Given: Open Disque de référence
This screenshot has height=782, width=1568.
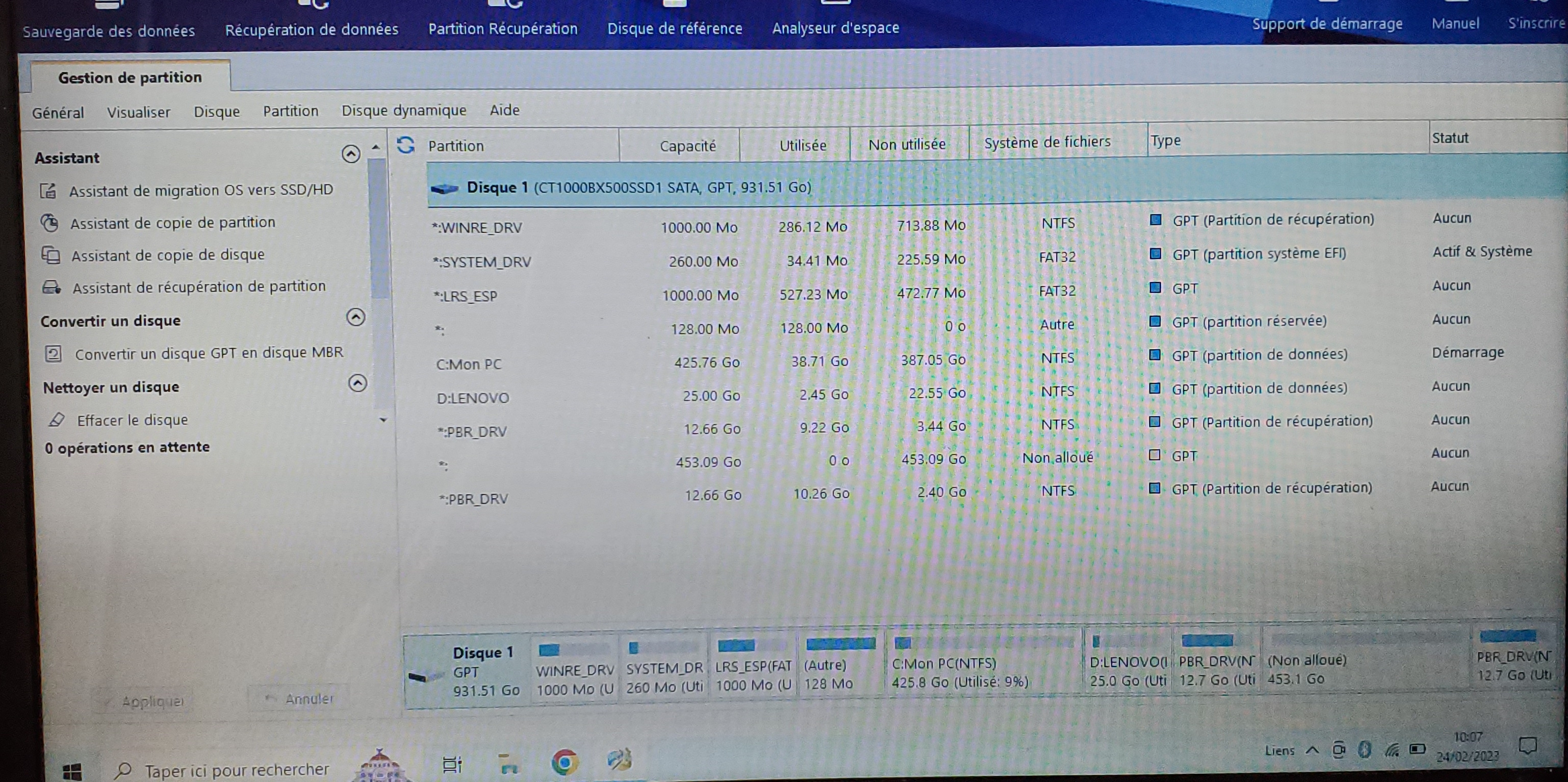Looking at the screenshot, I should coord(675,28).
